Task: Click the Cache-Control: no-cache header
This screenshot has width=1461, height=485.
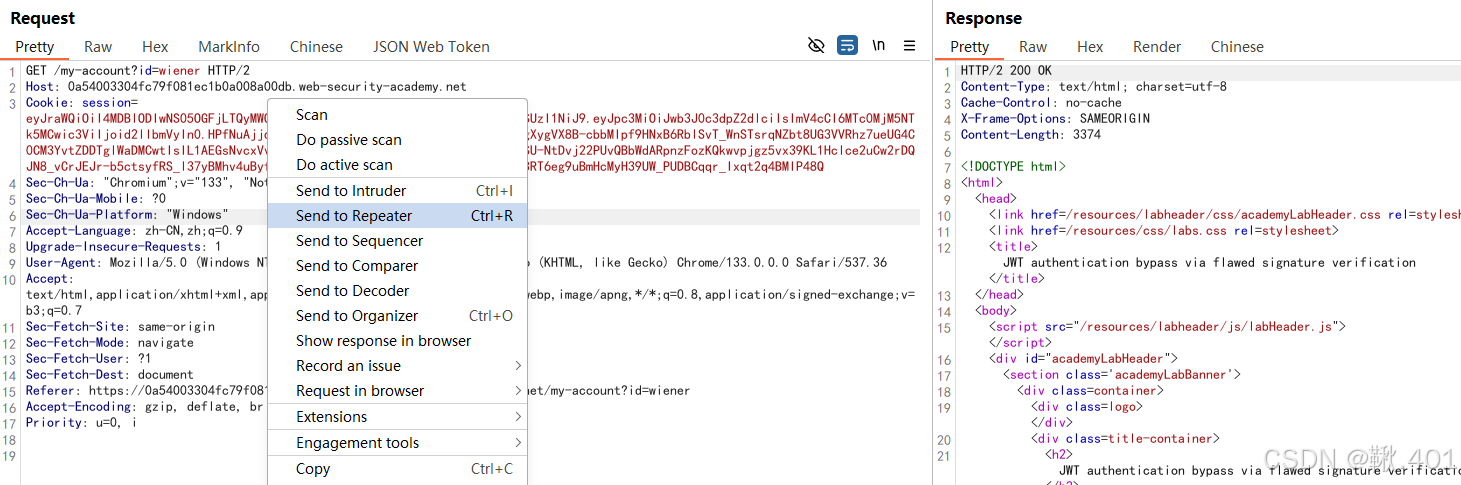Action: [x=1041, y=103]
